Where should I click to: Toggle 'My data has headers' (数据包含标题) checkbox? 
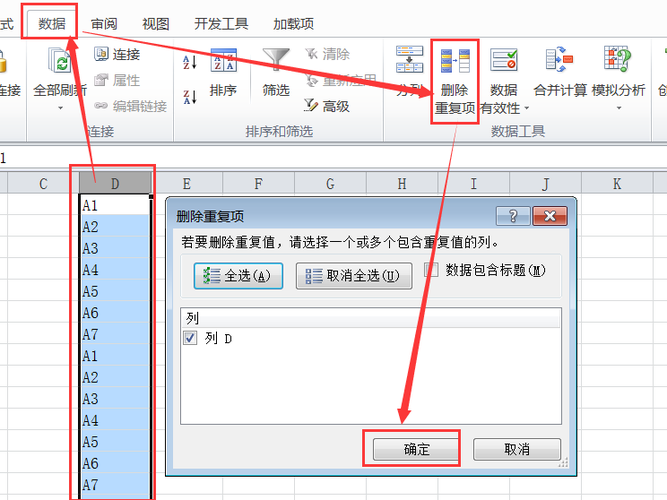tap(431, 270)
